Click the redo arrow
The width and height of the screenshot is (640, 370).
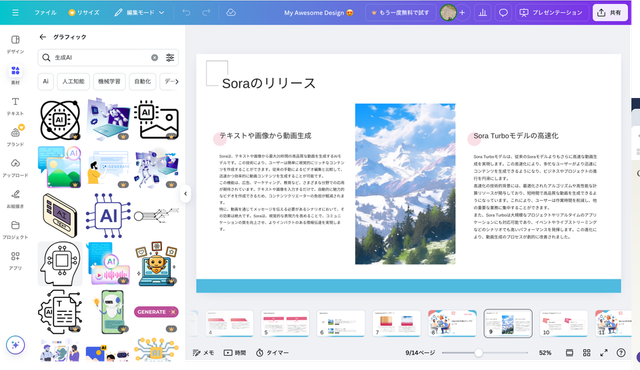(206, 13)
